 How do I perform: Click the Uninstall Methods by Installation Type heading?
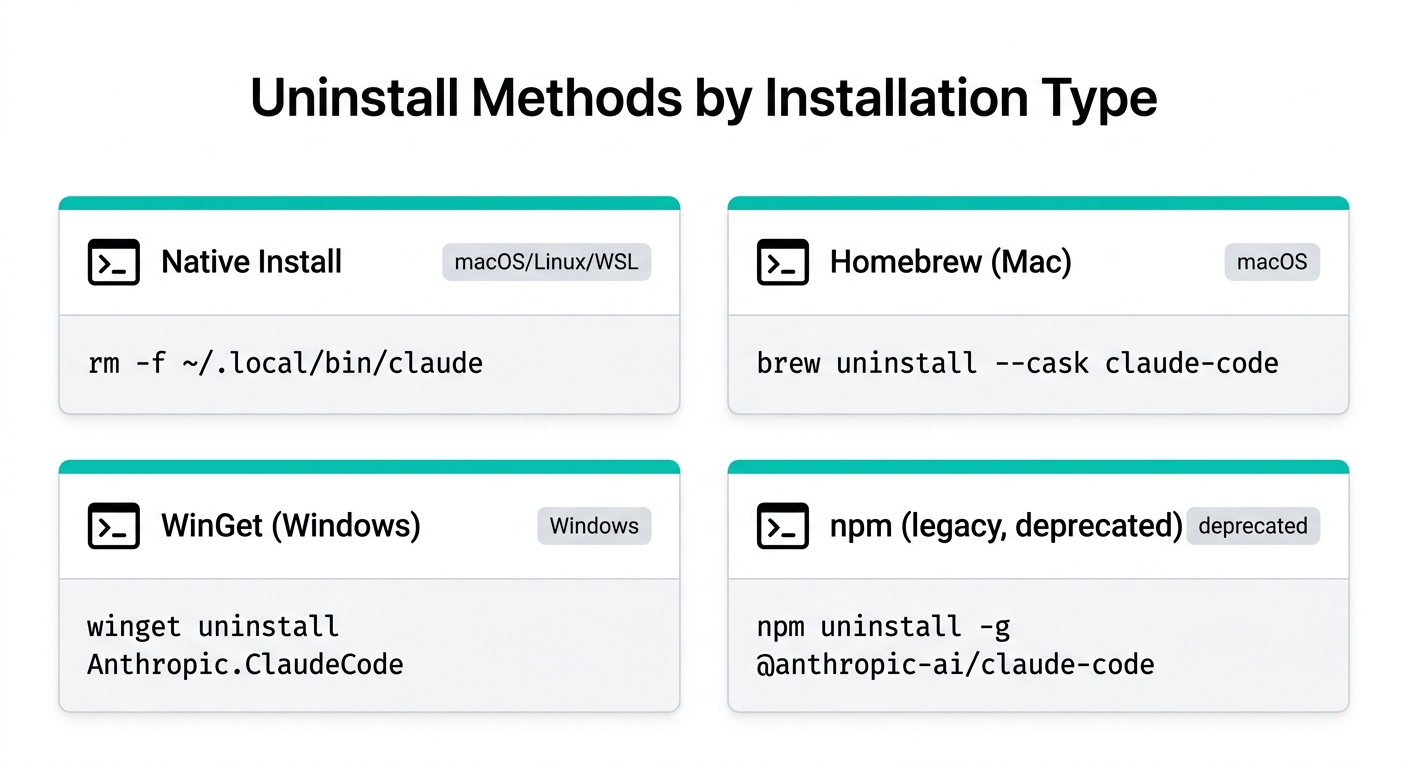click(703, 99)
